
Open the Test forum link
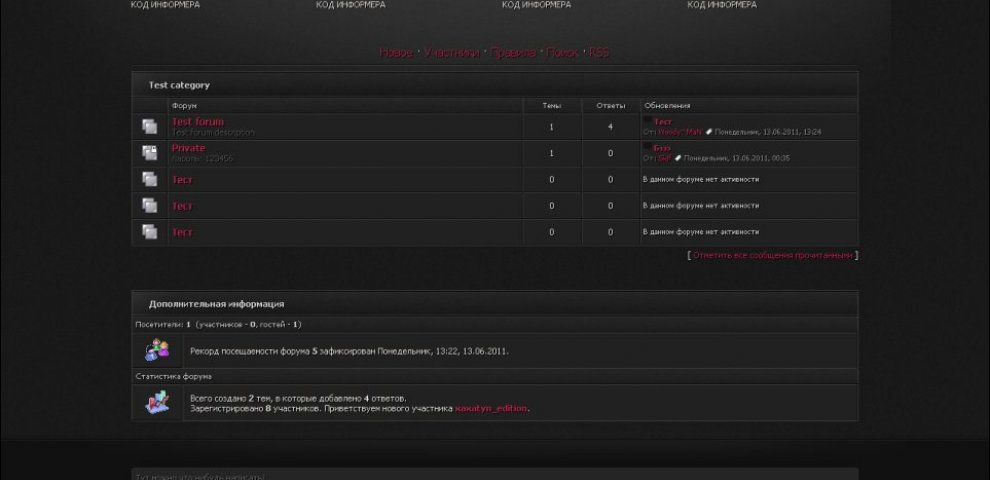198,122
